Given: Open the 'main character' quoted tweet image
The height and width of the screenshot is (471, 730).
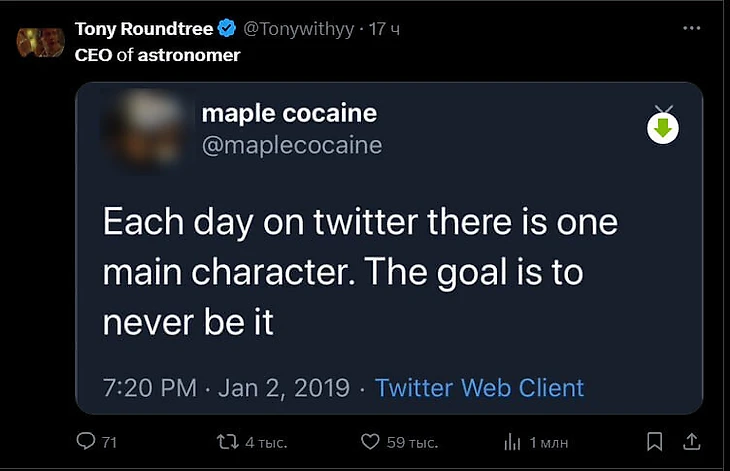Looking at the screenshot, I should [x=360, y=270].
